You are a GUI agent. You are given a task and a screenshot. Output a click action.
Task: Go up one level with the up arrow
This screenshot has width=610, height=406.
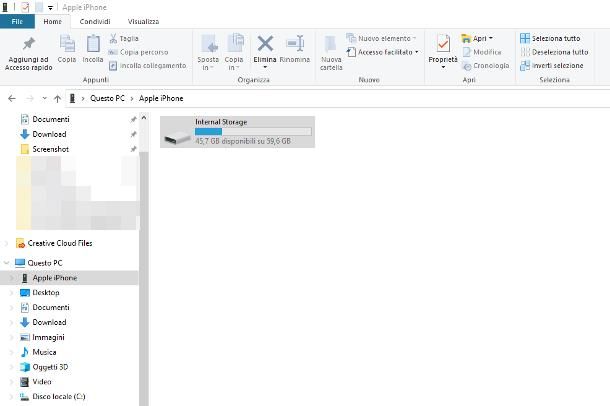[x=58, y=99]
